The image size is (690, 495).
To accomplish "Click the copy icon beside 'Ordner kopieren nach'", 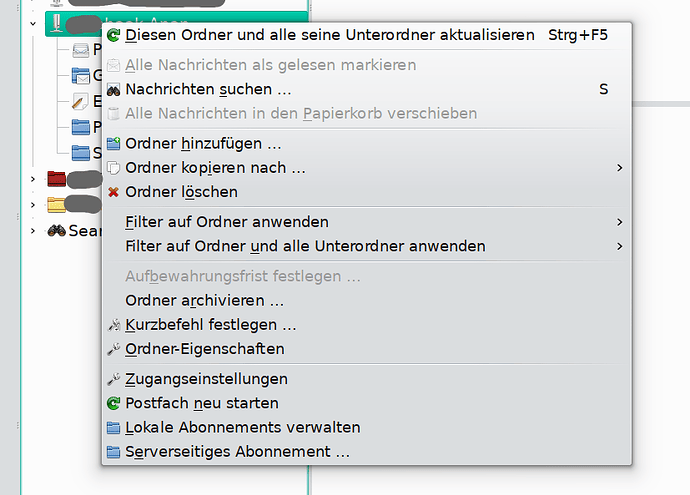I will [x=113, y=168].
